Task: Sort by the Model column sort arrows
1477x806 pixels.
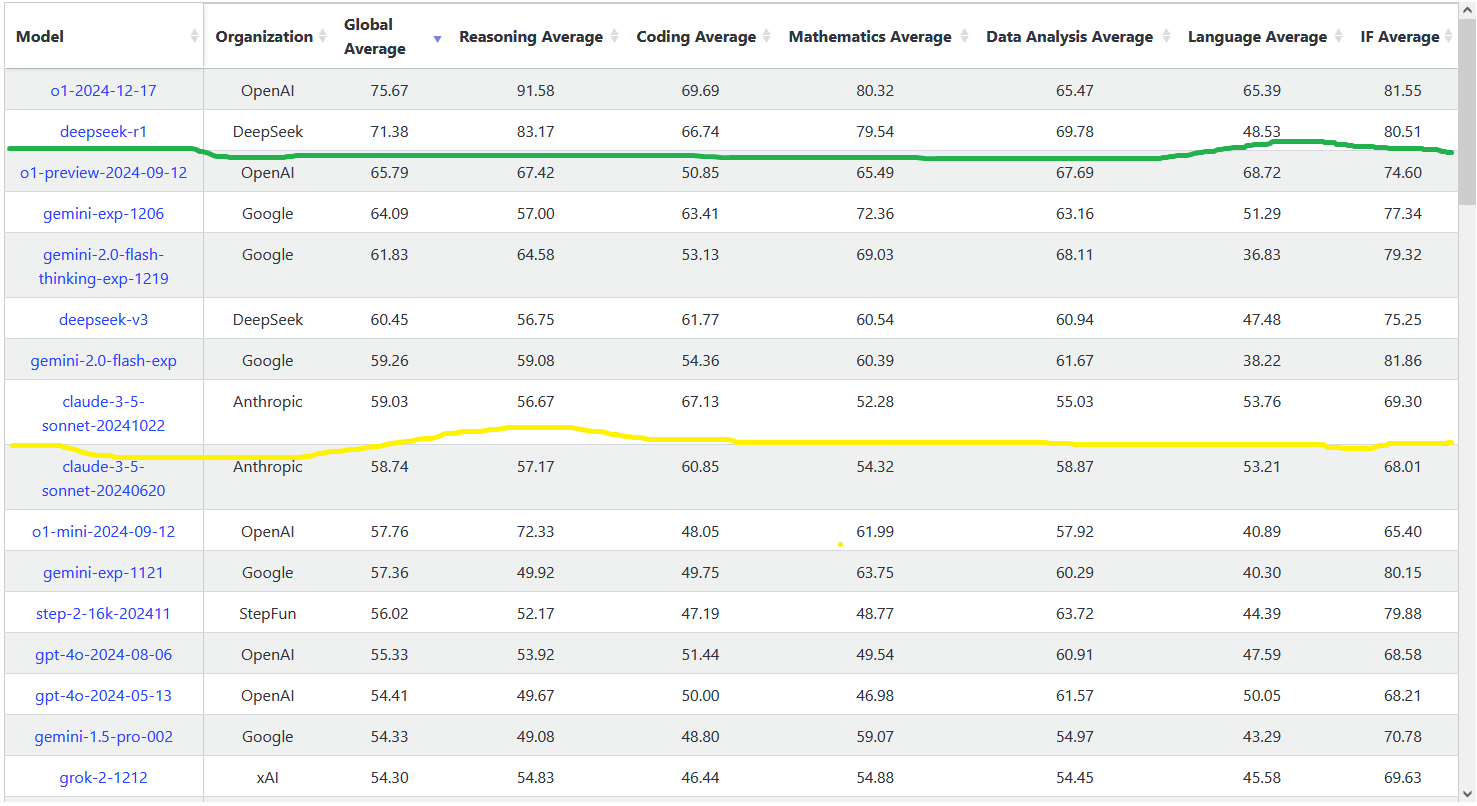Action: (194, 37)
